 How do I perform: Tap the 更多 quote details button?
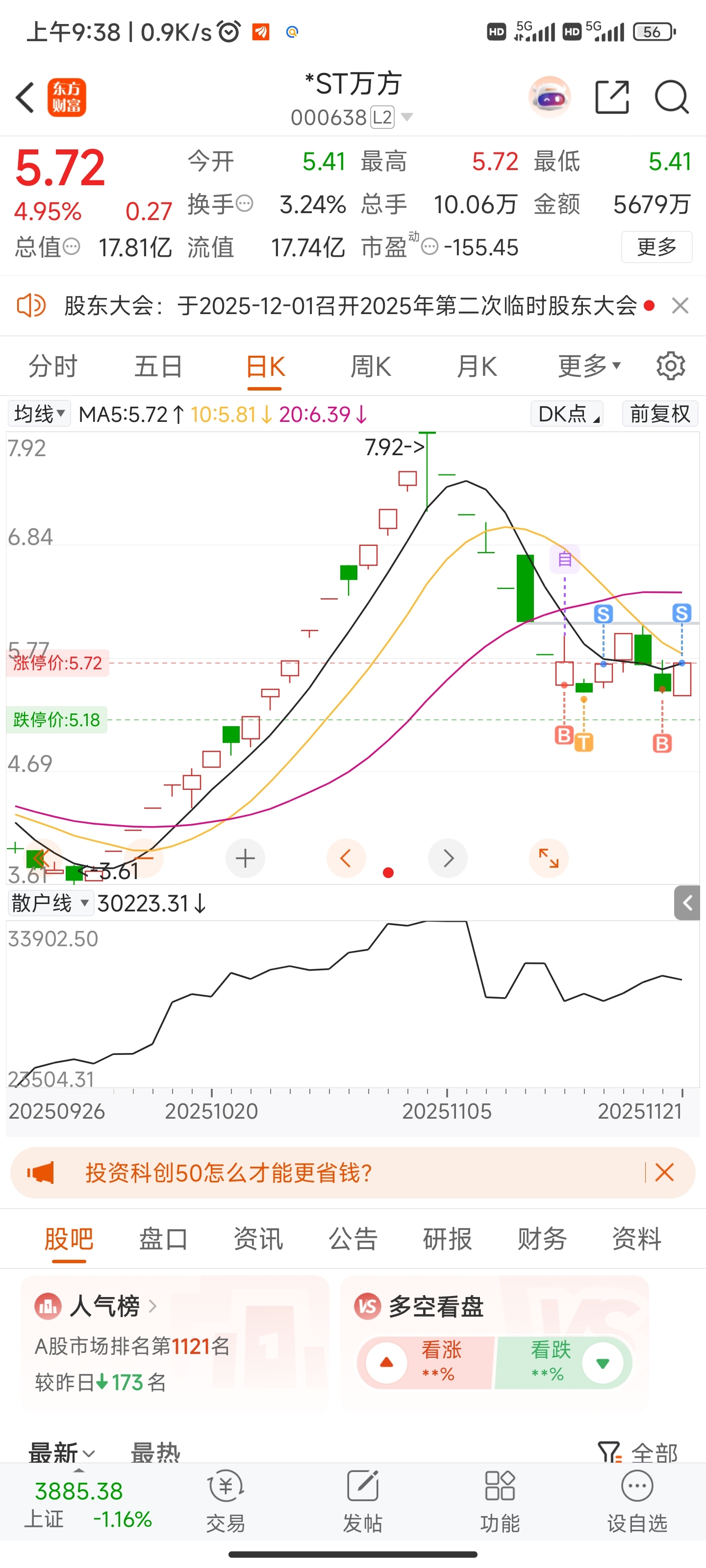tap(656, 246)
